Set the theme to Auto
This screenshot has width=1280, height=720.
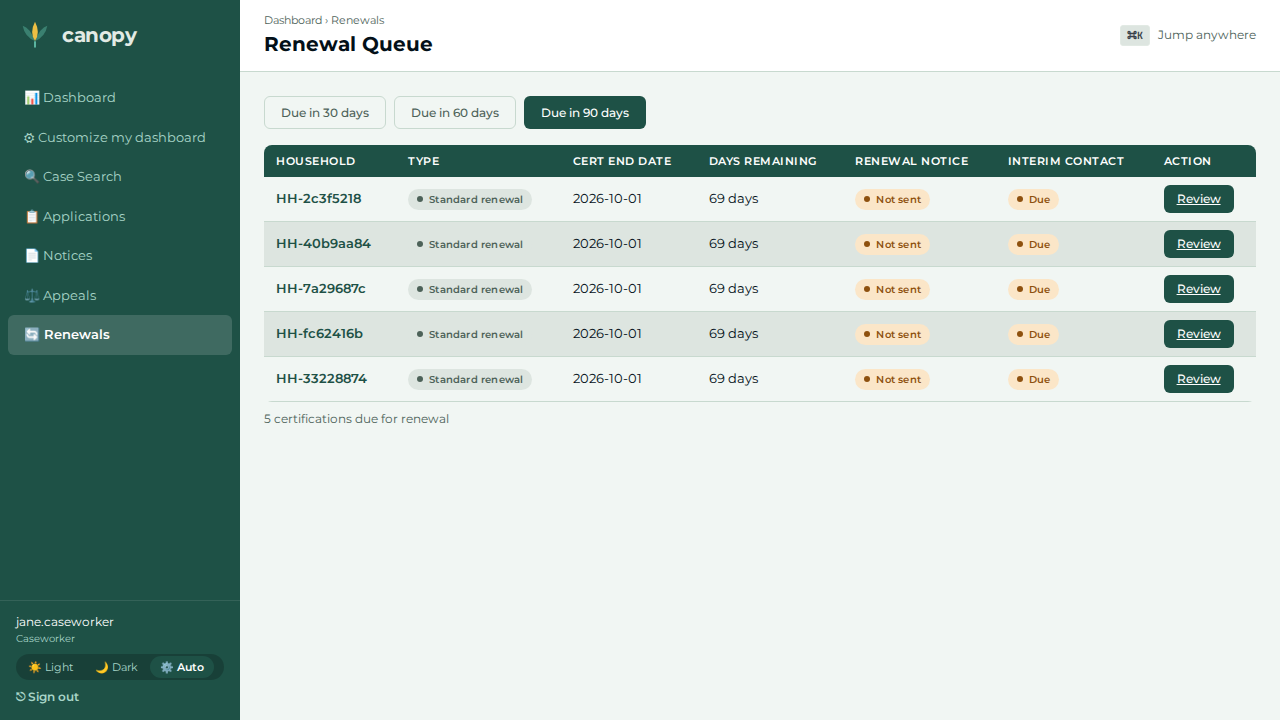point(182,667)
